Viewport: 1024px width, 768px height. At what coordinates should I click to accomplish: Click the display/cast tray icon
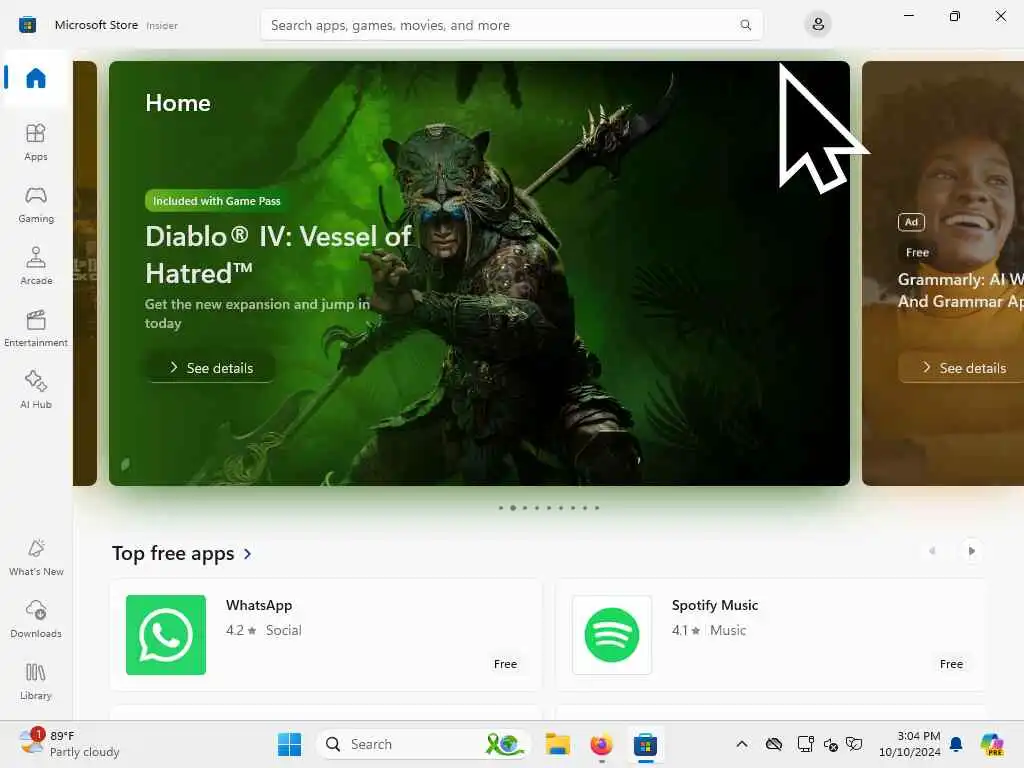point(805,744)
